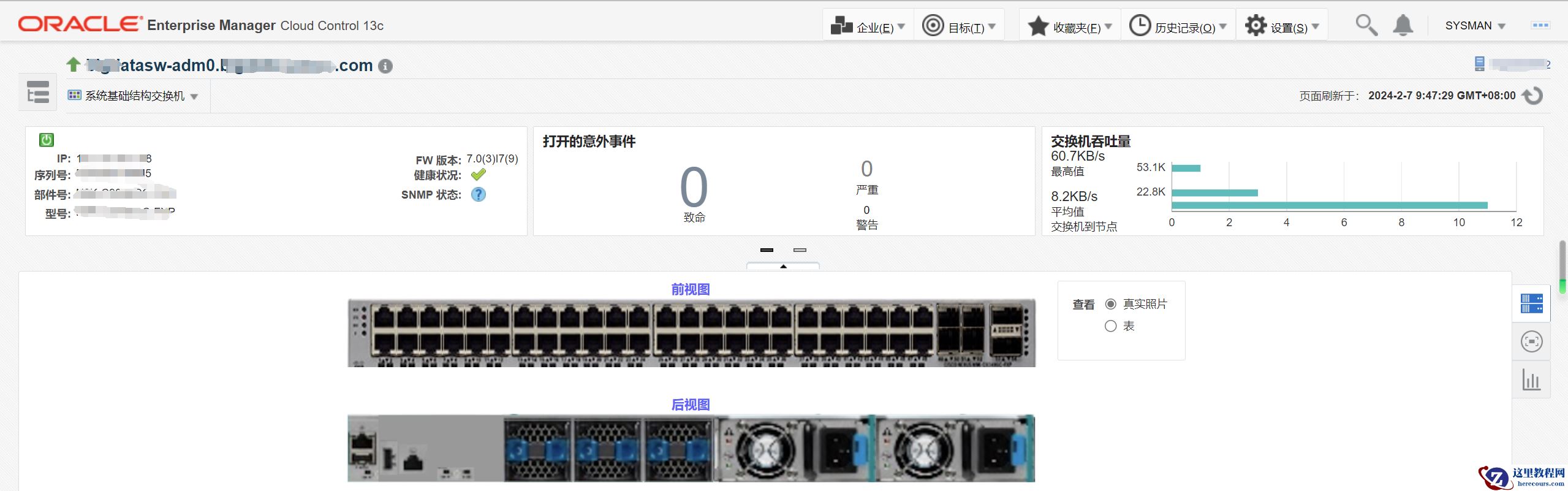Select the switch photo view side icon
This screenshot has width=1568, height=491.
(x=1531, y=303)
